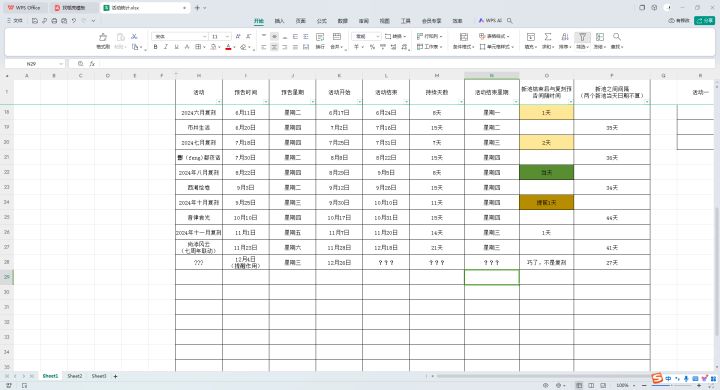Screen dimensions: 720x390
Task: Open the filter arrow on the 活动开始 header
Action: coord(359,102)
